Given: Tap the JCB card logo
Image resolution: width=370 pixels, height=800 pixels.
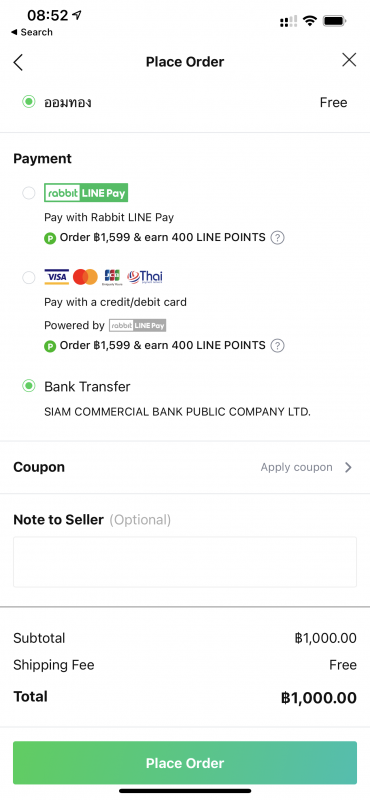Looking at the screenshot, I should pos(112,277).
